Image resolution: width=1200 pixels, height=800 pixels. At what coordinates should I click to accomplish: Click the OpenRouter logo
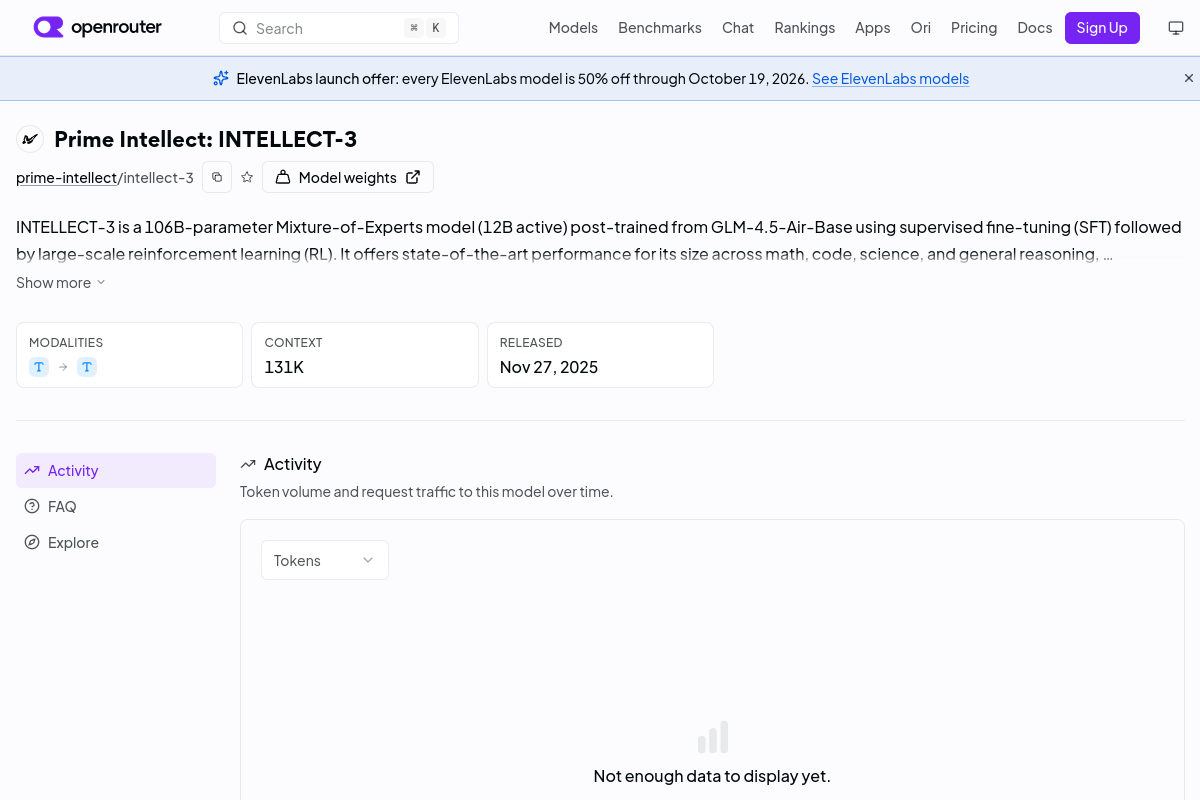click(97, 27)
